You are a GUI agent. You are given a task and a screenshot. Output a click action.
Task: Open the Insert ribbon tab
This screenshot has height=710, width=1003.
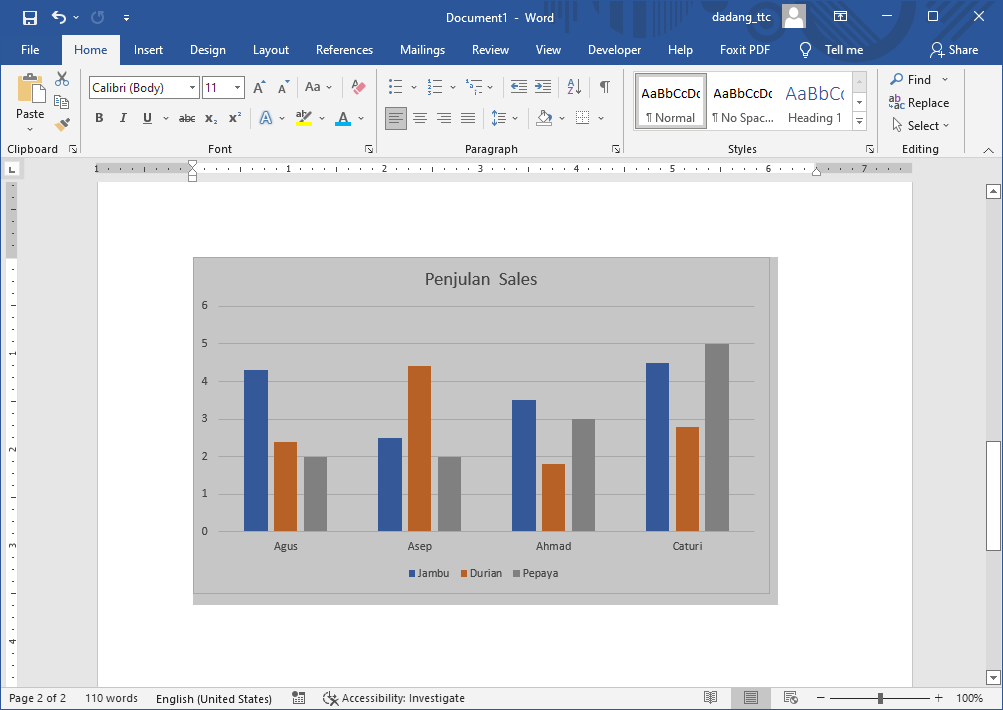tap(148, 50)
